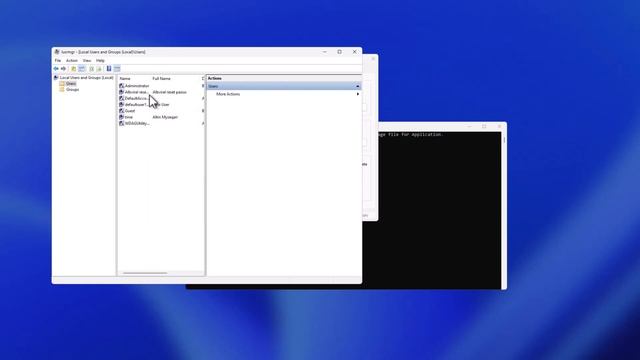Click the Forward arrow toolbar icon
This screenshot has height=360, width=640.
pyautogui.click(x=63, y=69)
